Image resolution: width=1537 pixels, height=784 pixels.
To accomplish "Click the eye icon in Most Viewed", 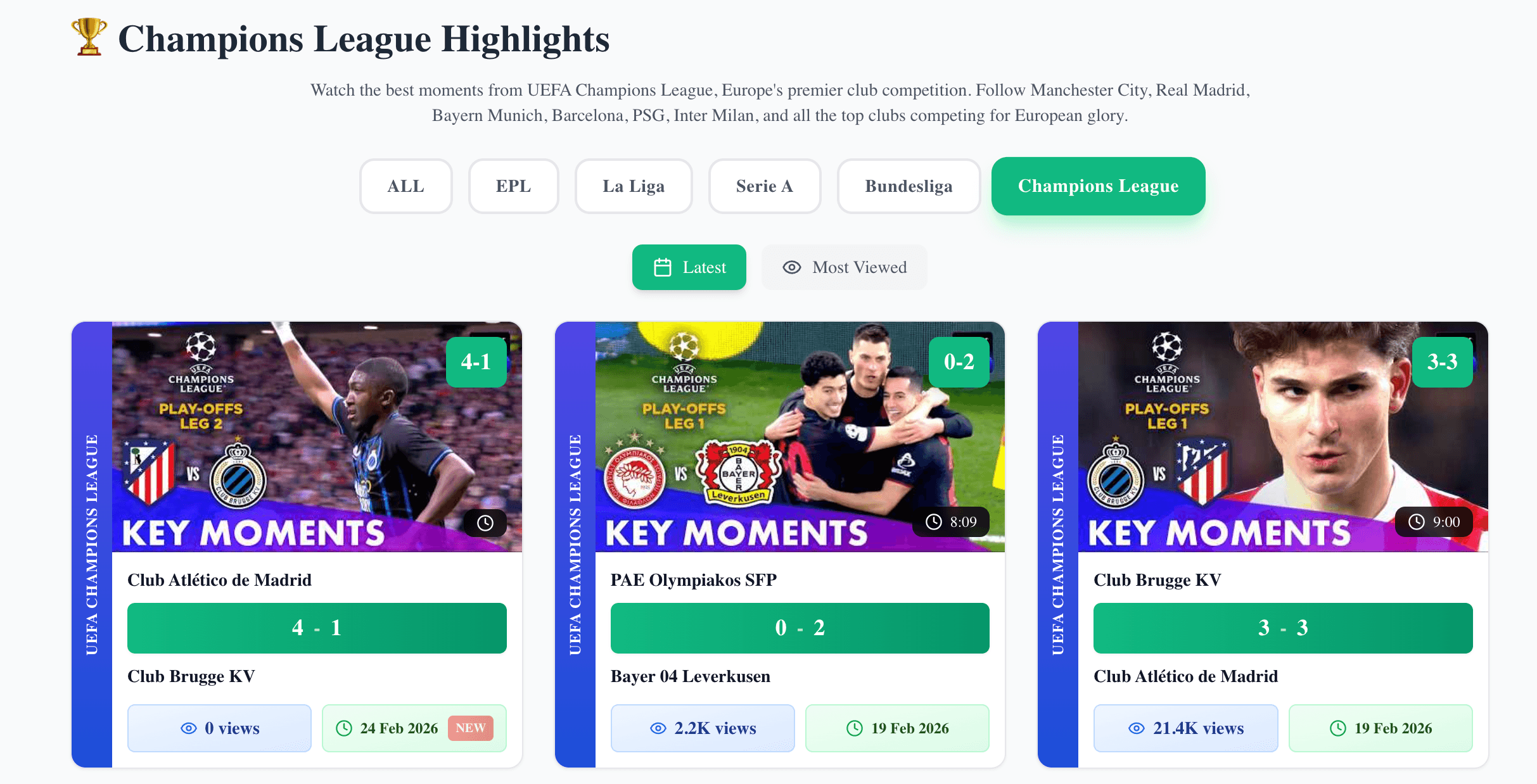I will tap(792, 267).
